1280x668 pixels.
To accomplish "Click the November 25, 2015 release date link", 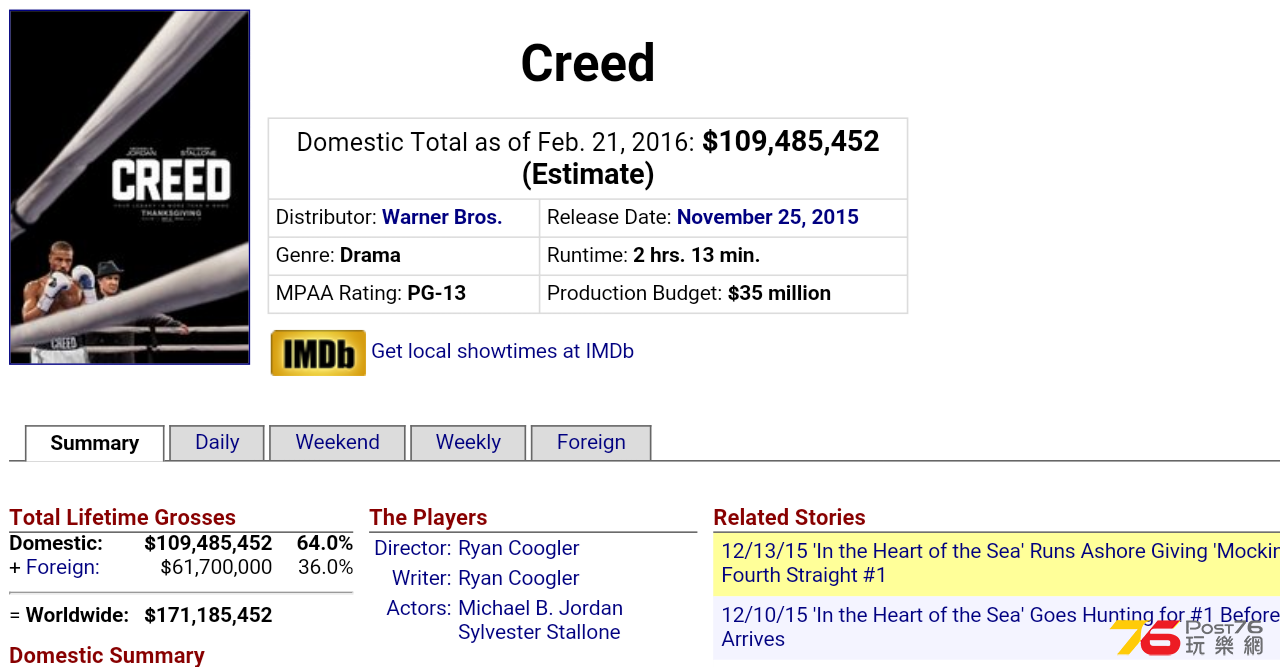I will coord(768,217).
